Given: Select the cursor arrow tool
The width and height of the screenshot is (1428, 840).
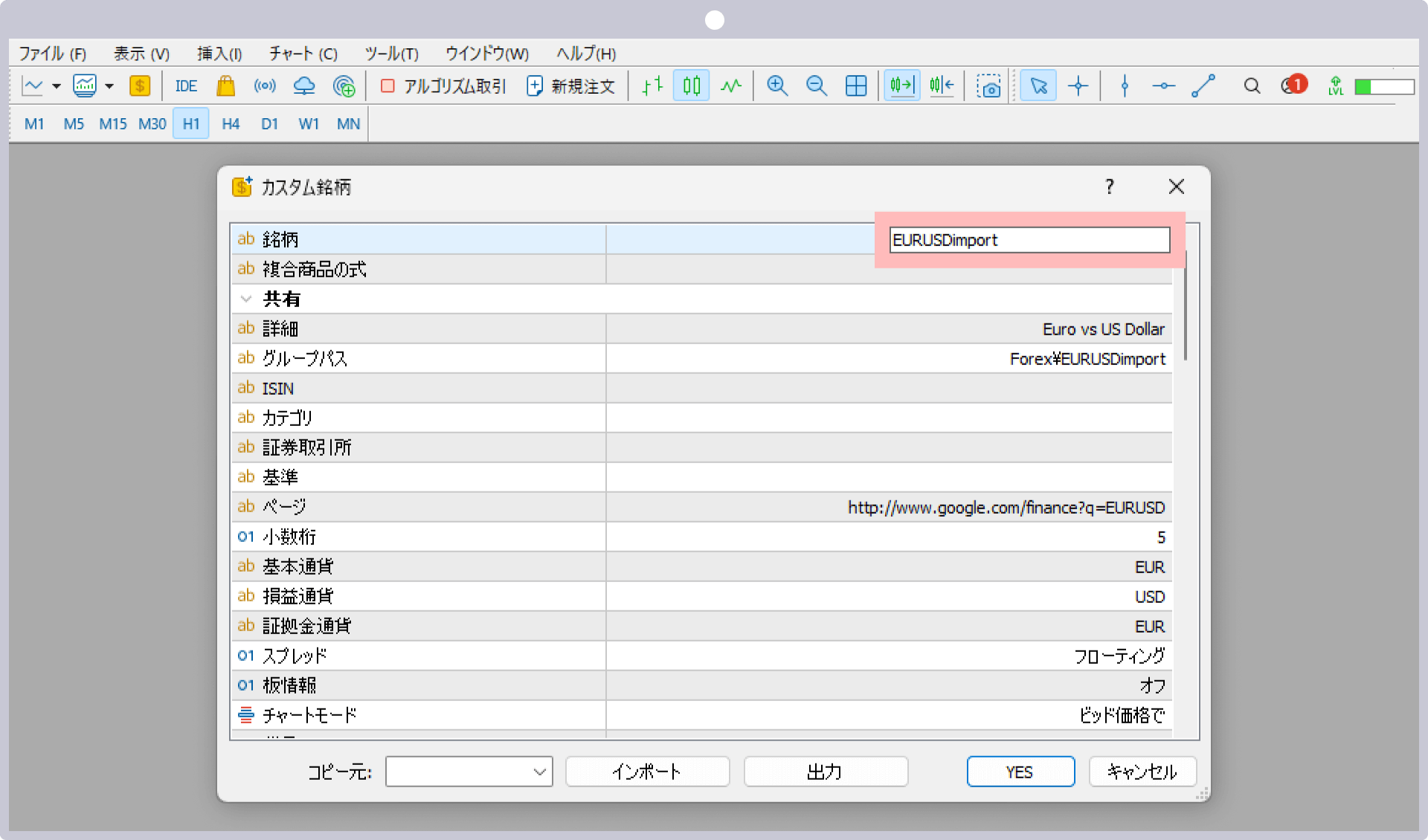Looking at the screenshot, I should tap(1038, 86).
